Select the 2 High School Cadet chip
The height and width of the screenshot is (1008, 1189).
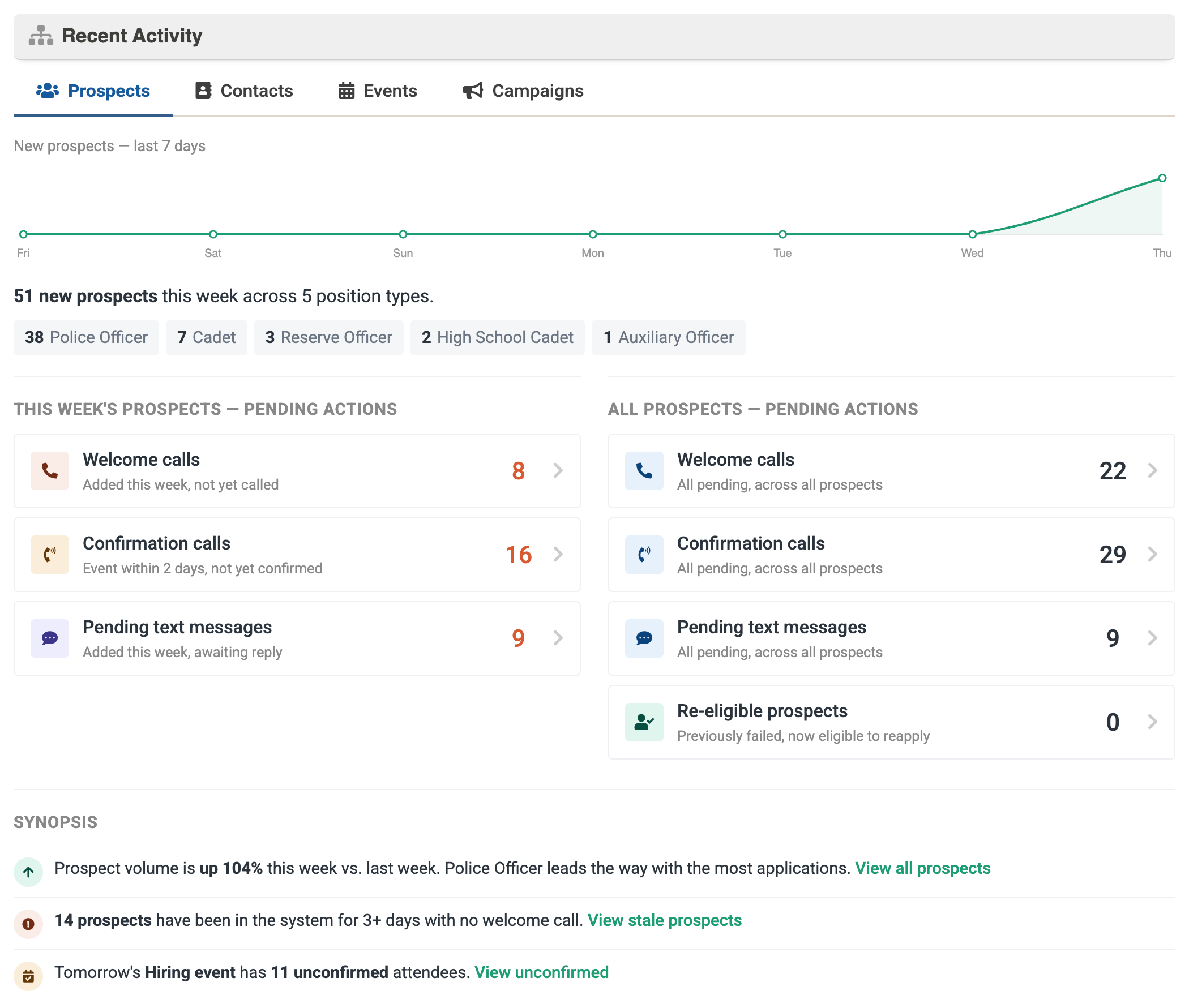pyautogui.click(x=497, y=338)
